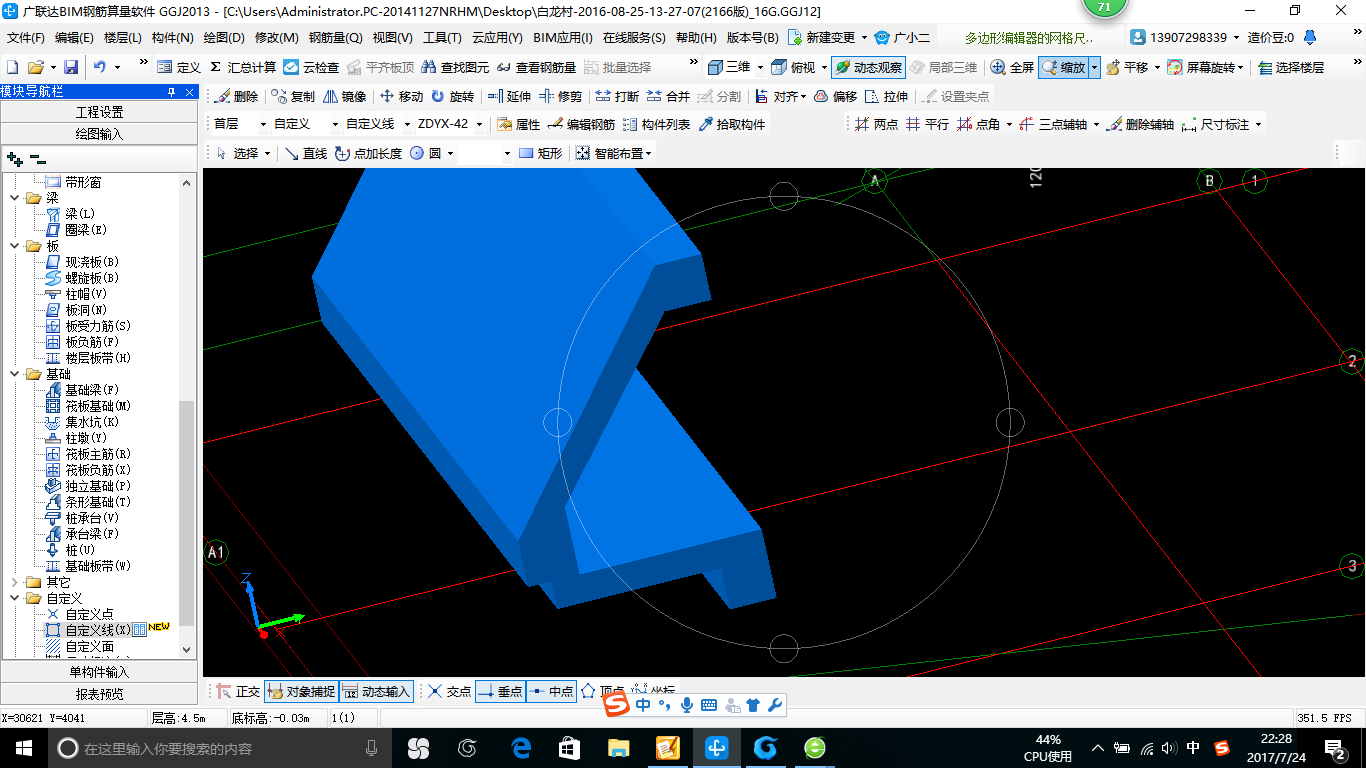Image resolution: width=1366 pixels, height=768 pixels.
Task: Click 删除辅轴 delete auxiliary axis
Action: point(1140,124)
